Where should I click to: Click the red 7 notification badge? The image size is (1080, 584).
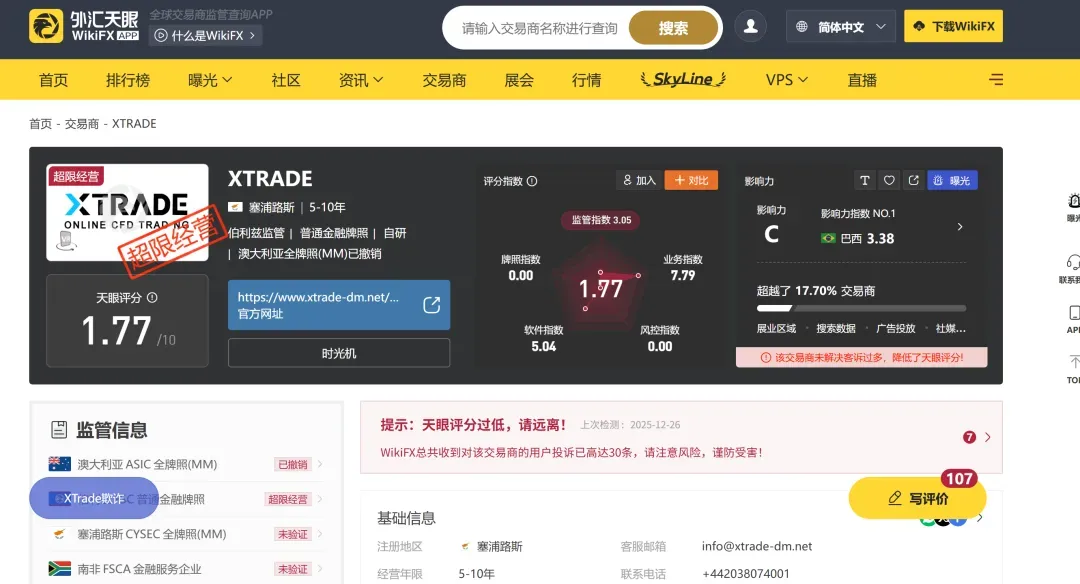969,437
